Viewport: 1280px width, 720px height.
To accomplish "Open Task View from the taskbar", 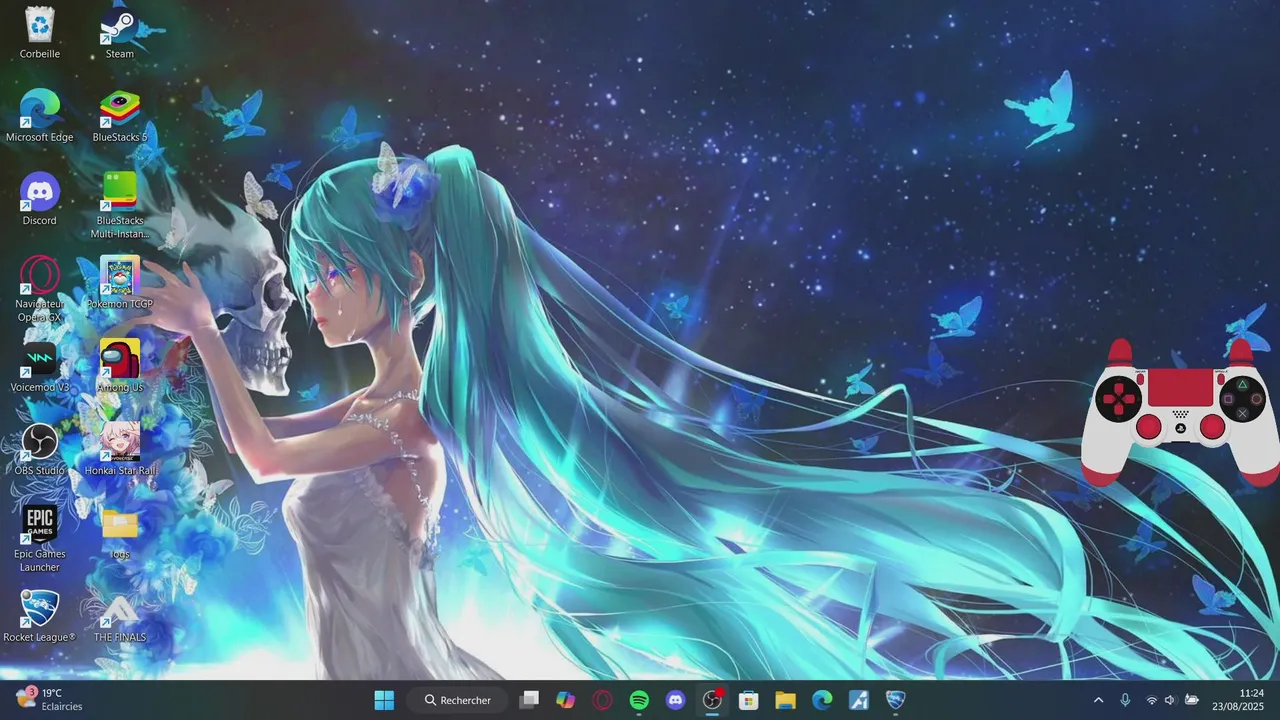I will click(x=530, y=700).
